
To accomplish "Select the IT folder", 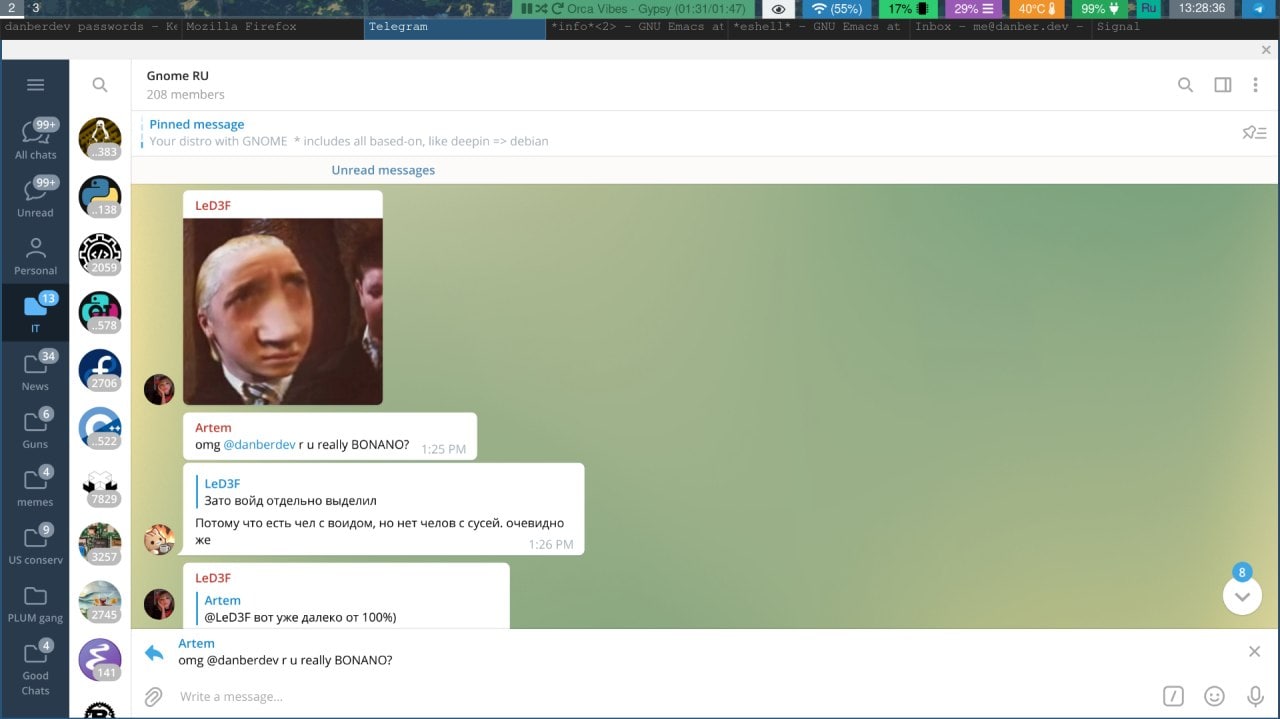I will coord(35,312).
